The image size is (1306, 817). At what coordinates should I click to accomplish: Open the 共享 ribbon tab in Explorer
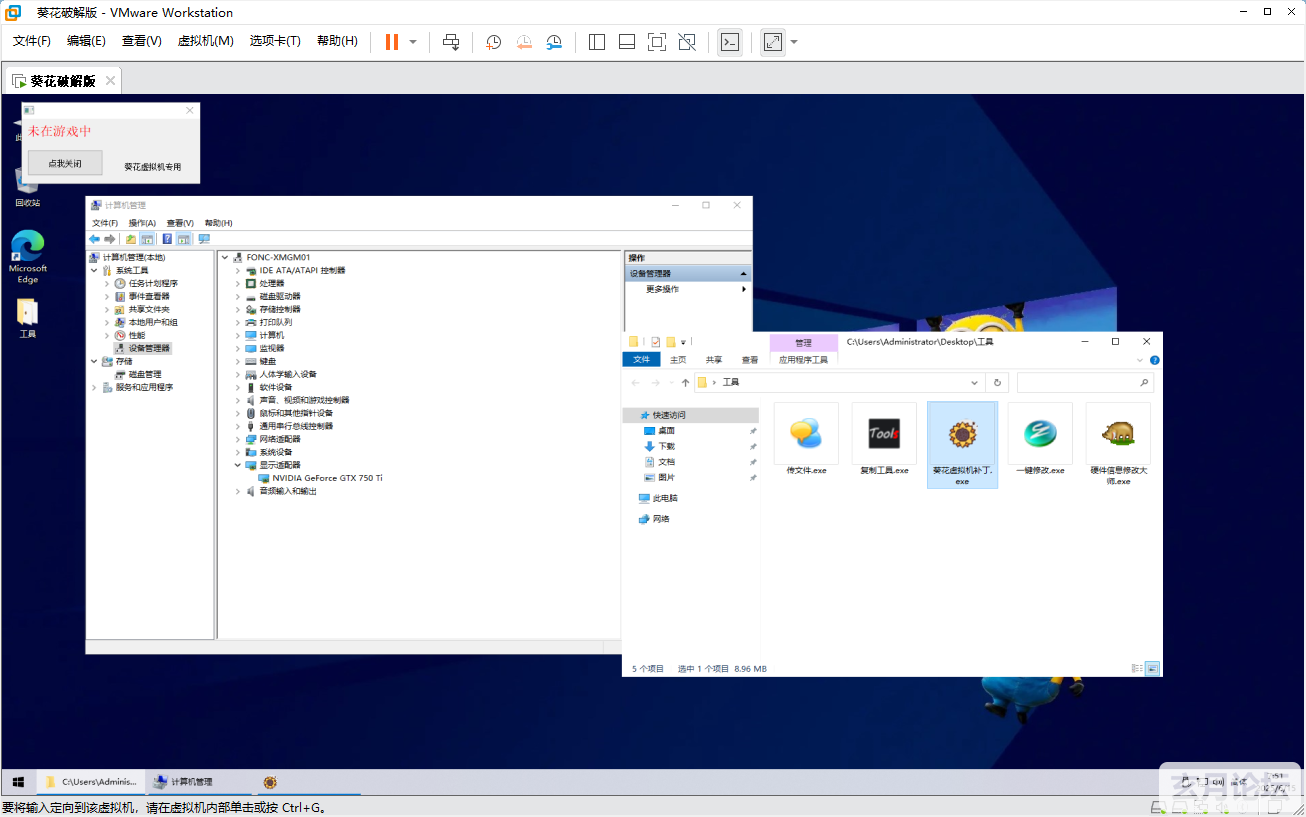click(x=714, y=359)
